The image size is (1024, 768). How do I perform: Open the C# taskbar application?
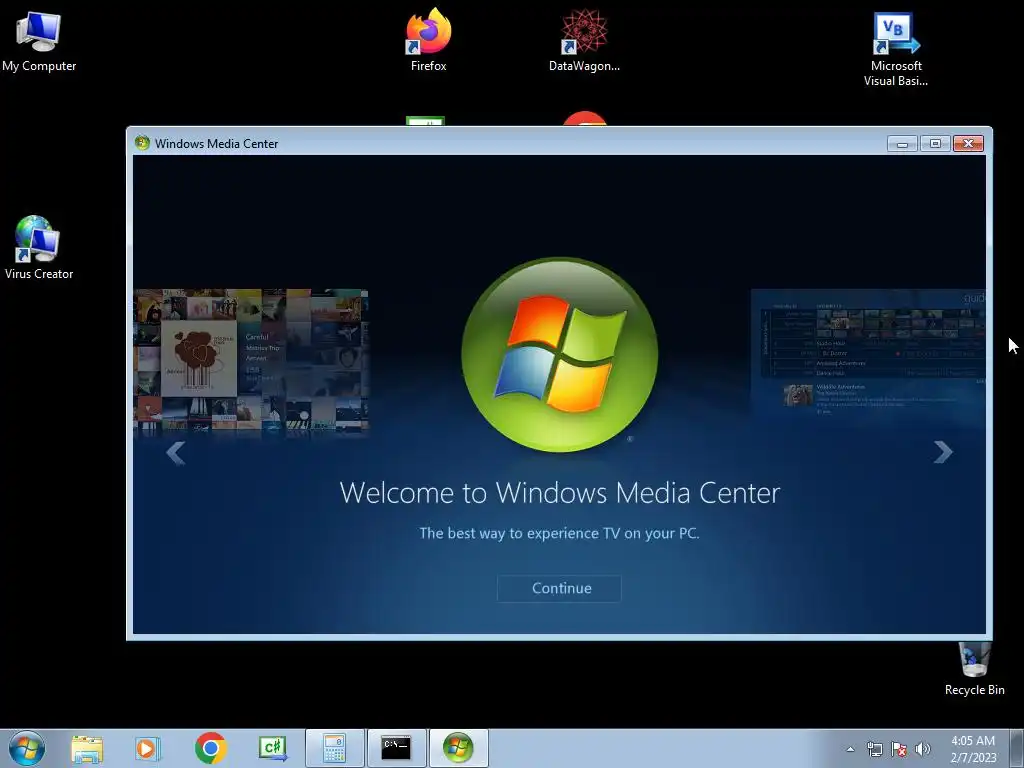pos(272,748)
